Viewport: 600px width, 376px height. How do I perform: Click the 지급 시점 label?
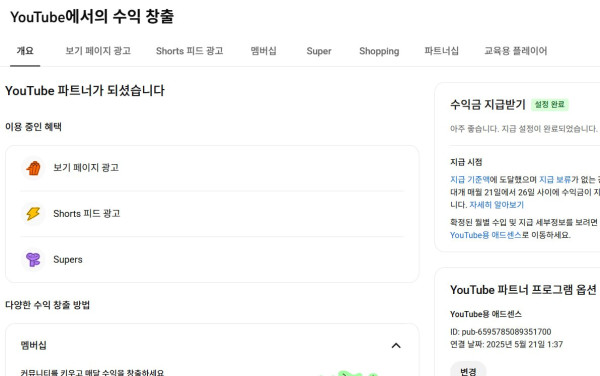[466, 162]
